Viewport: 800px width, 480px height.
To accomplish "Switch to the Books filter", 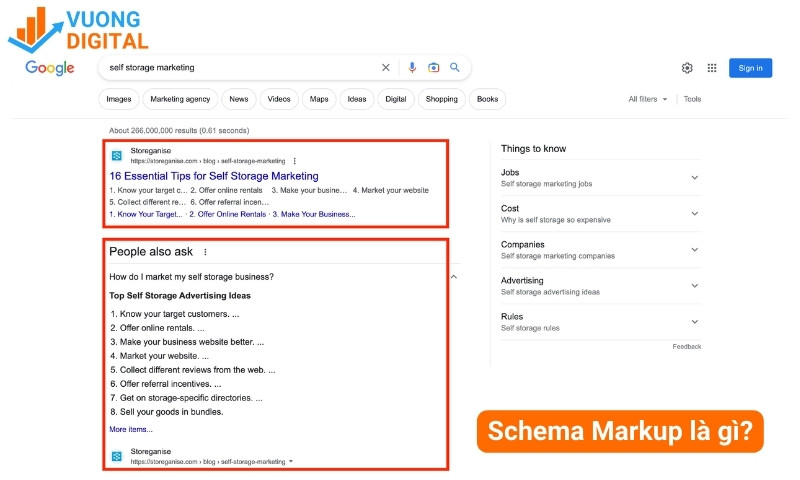I will click(487, 99).
